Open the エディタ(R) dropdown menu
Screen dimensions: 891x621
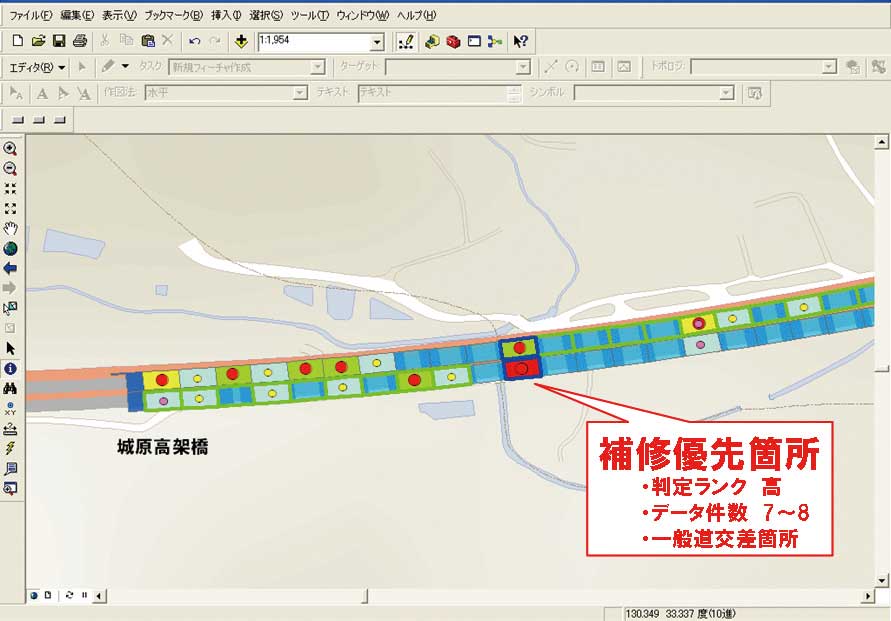point(37,67)
